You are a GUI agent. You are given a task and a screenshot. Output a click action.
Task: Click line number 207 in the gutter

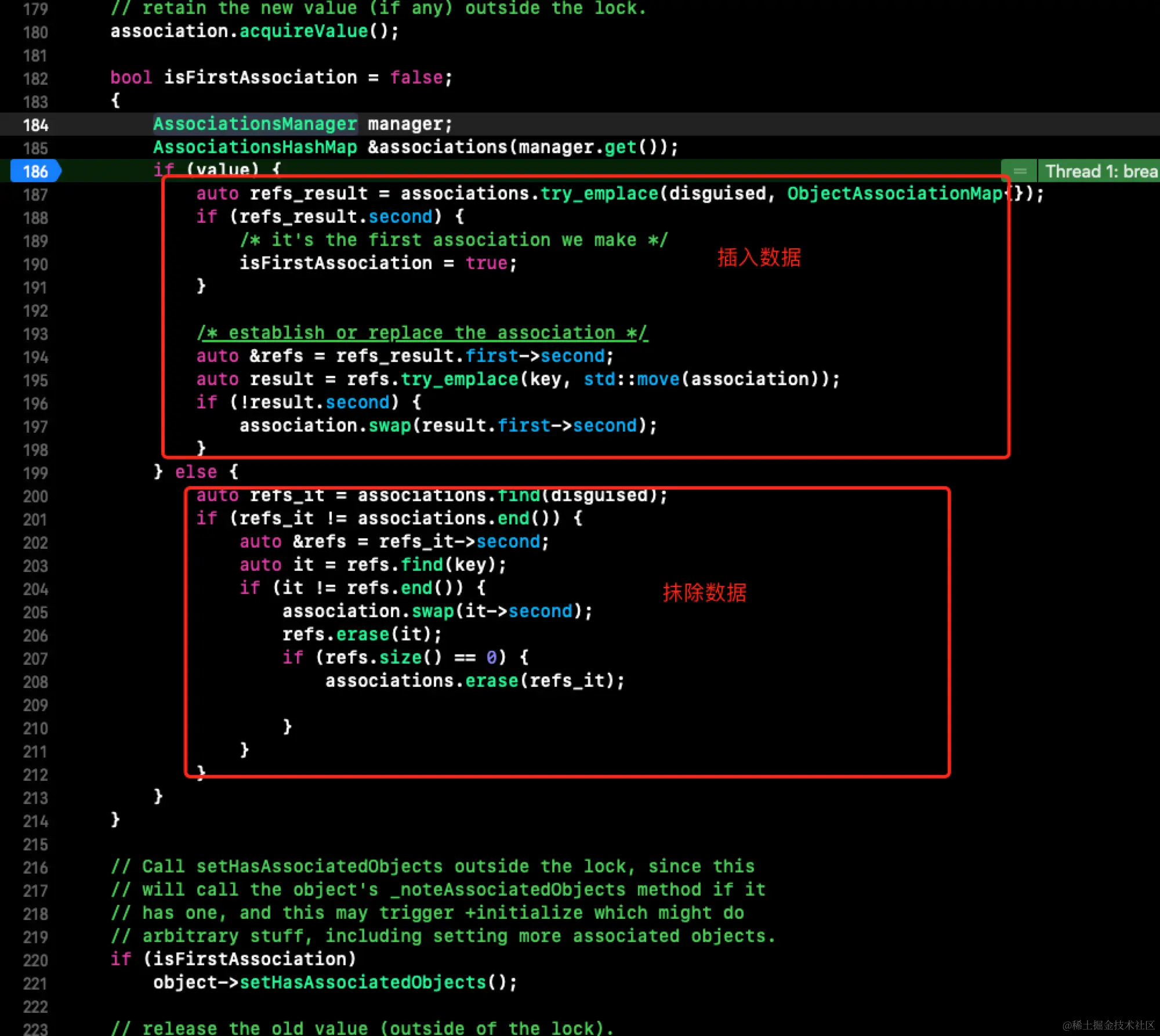[35, 658]
